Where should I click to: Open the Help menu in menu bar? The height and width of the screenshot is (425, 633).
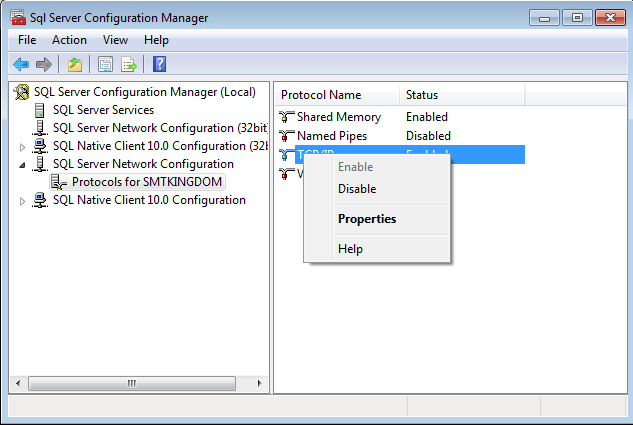pos(156,40)
